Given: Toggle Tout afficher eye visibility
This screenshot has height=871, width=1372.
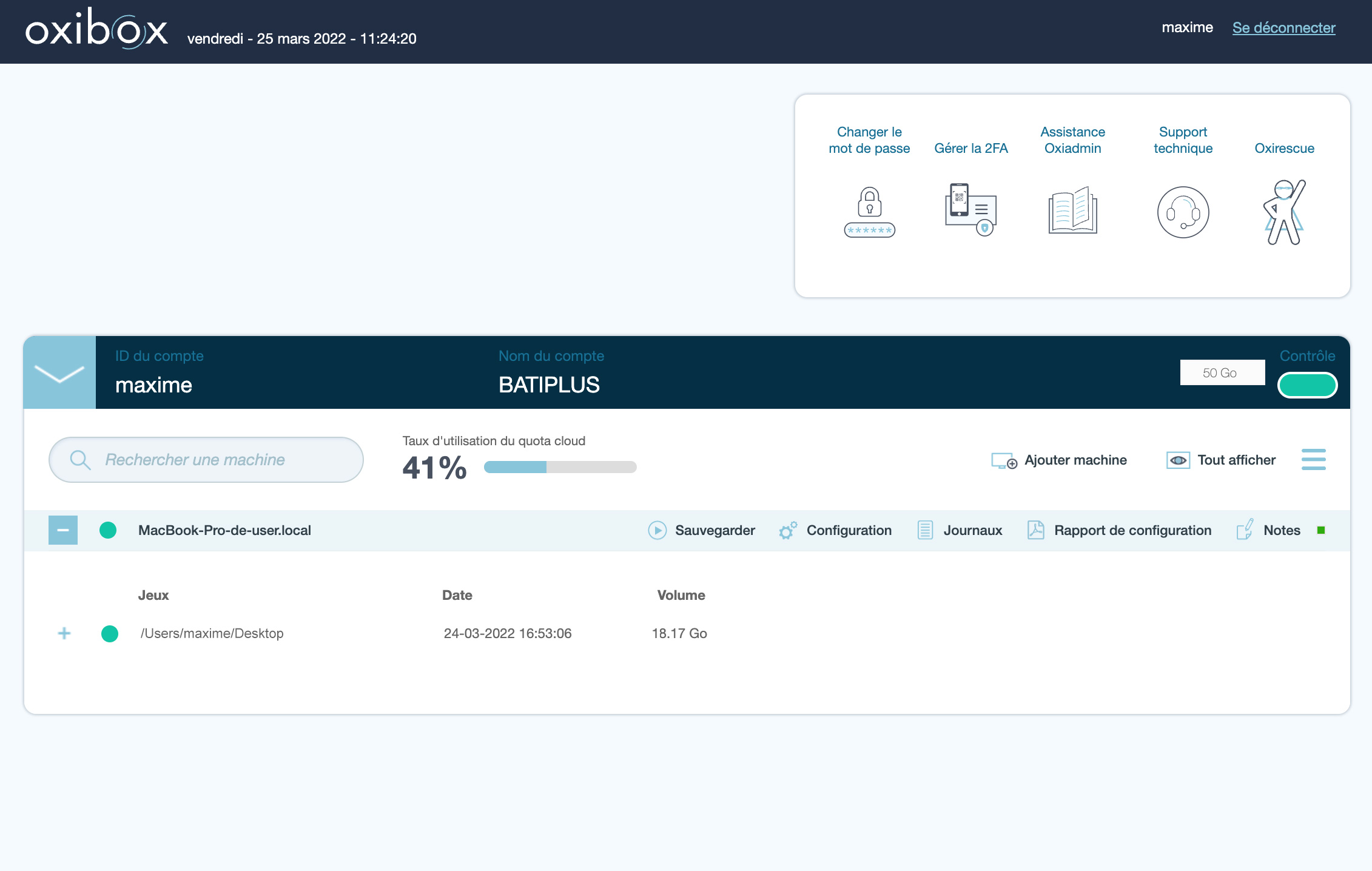Looking at the screenshot, I should point(1178,460).
